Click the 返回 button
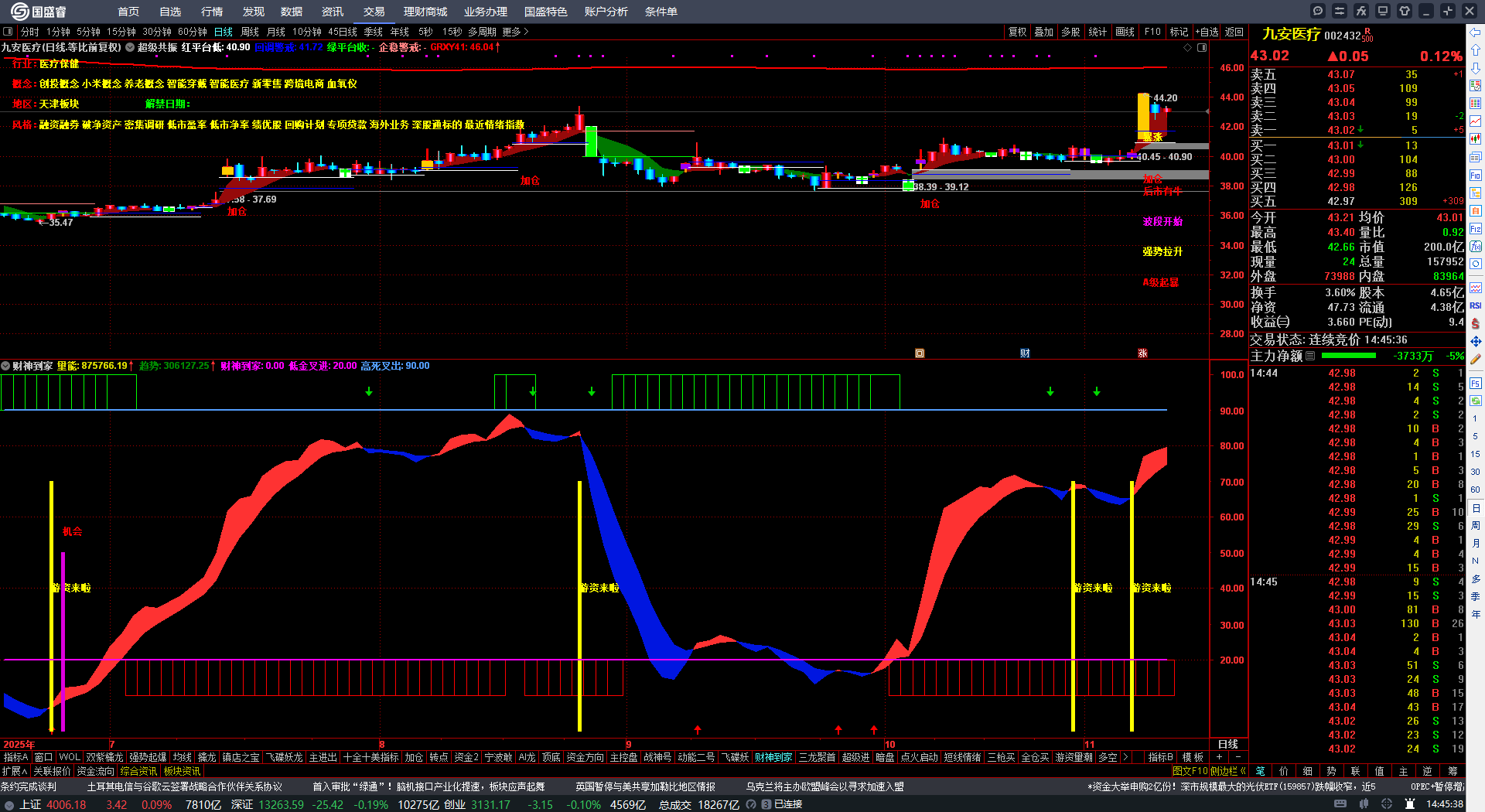Viewport: 1485px width, 812px height. click(1234, 32)
